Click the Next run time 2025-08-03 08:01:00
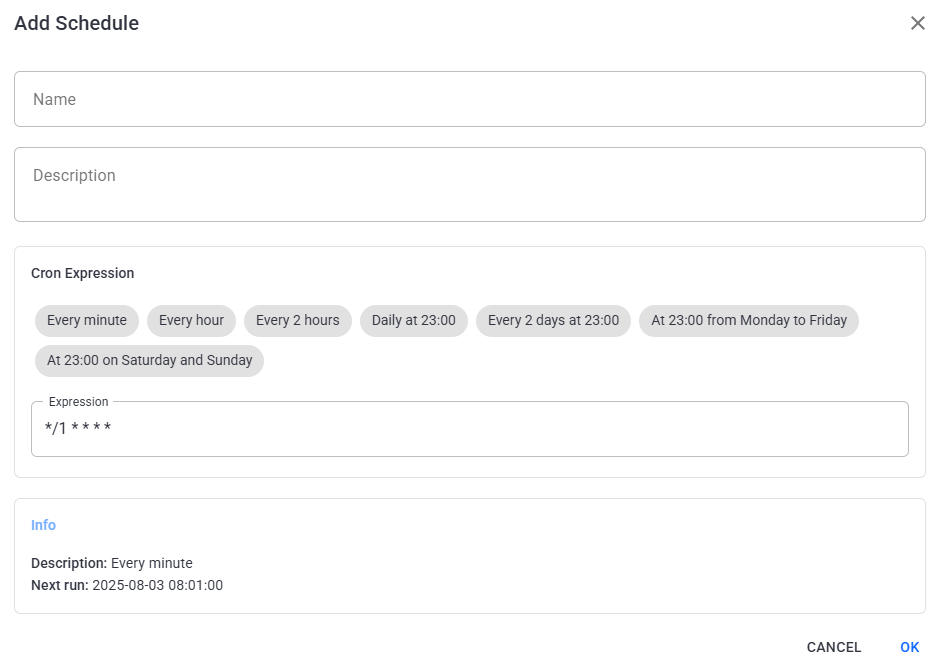941x670 pixels. [x=158, y=585]
